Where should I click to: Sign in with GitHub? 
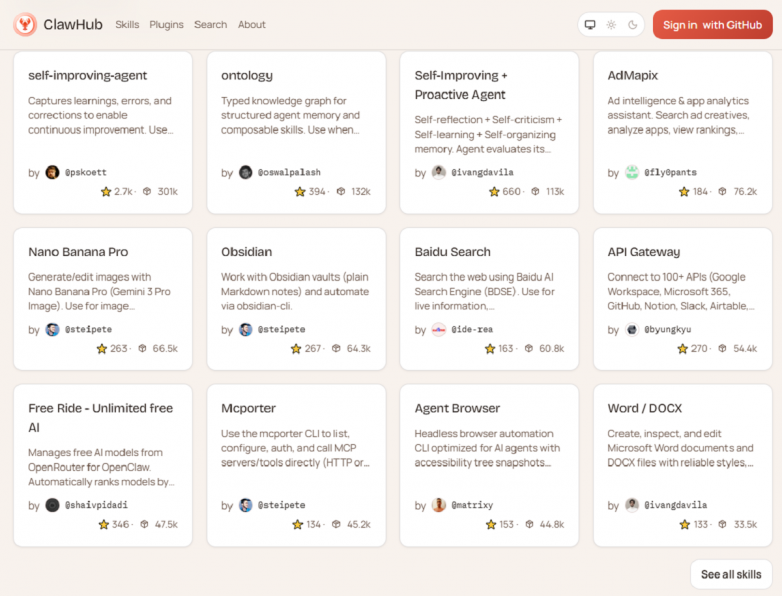click(712, 24)
